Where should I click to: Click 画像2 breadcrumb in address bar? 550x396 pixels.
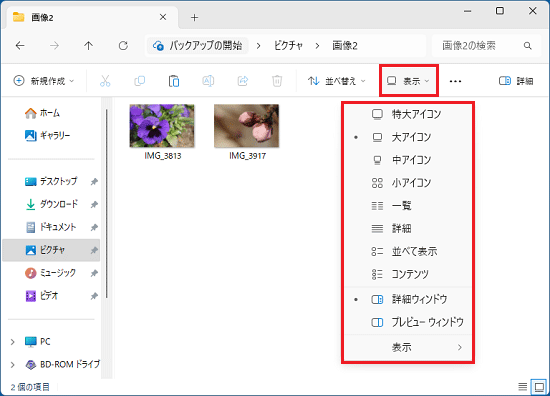coord(345,46)
